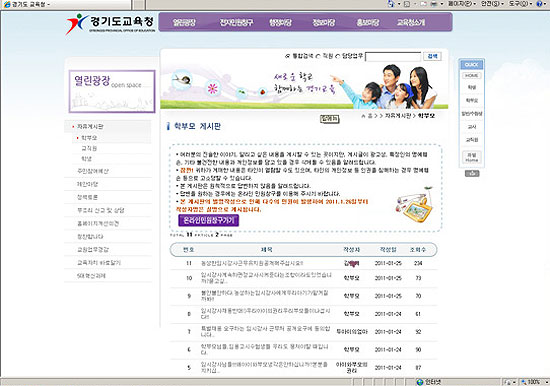Click the 작성일 column header

pos(388,250)
